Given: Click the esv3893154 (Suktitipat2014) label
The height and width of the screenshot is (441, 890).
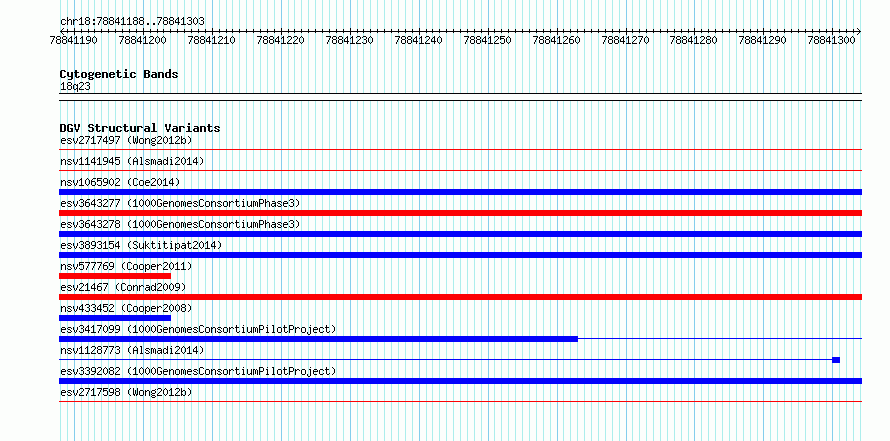Looking at the screenshot, I should point(141,245).
